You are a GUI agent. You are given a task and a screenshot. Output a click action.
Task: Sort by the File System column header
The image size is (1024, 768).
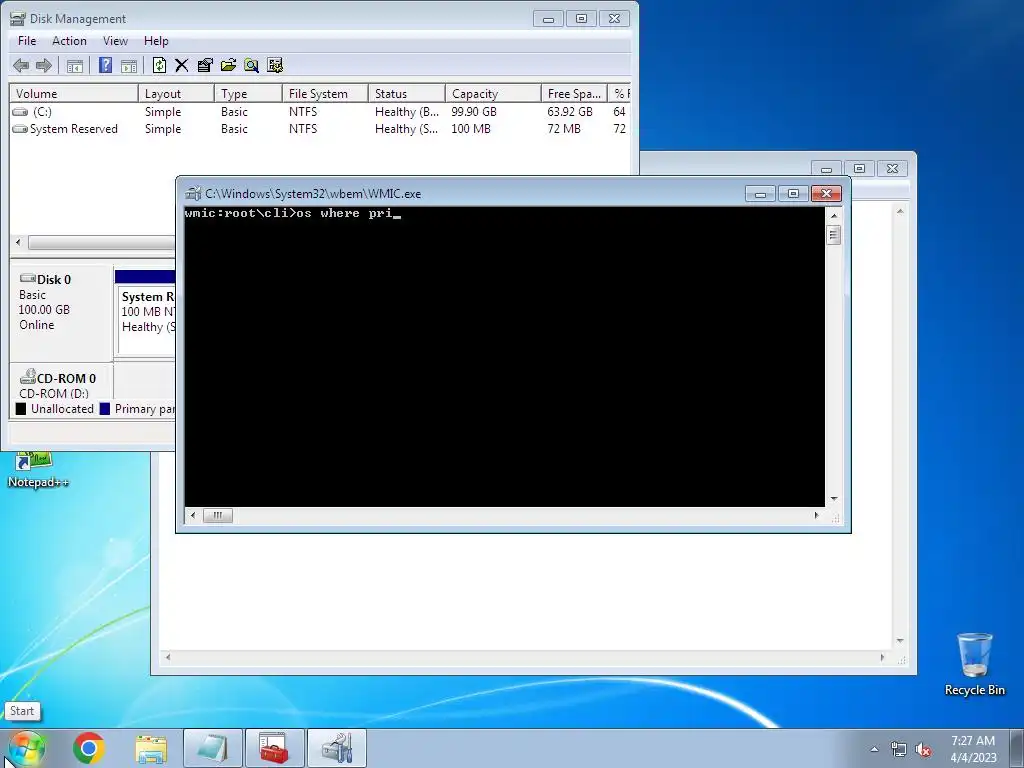[325, 93]
